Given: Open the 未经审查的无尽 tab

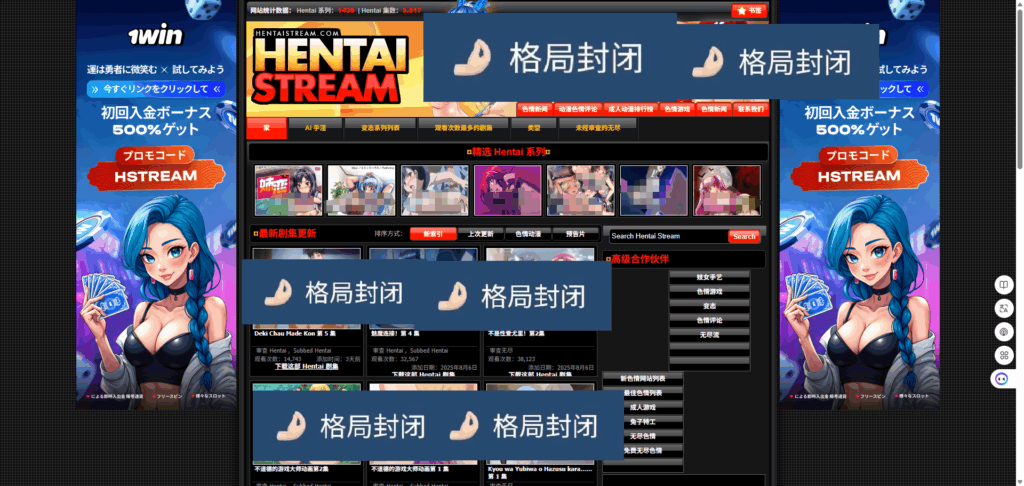Looking at the screenshot, I should pyautogui.click(x=598, y=129).
